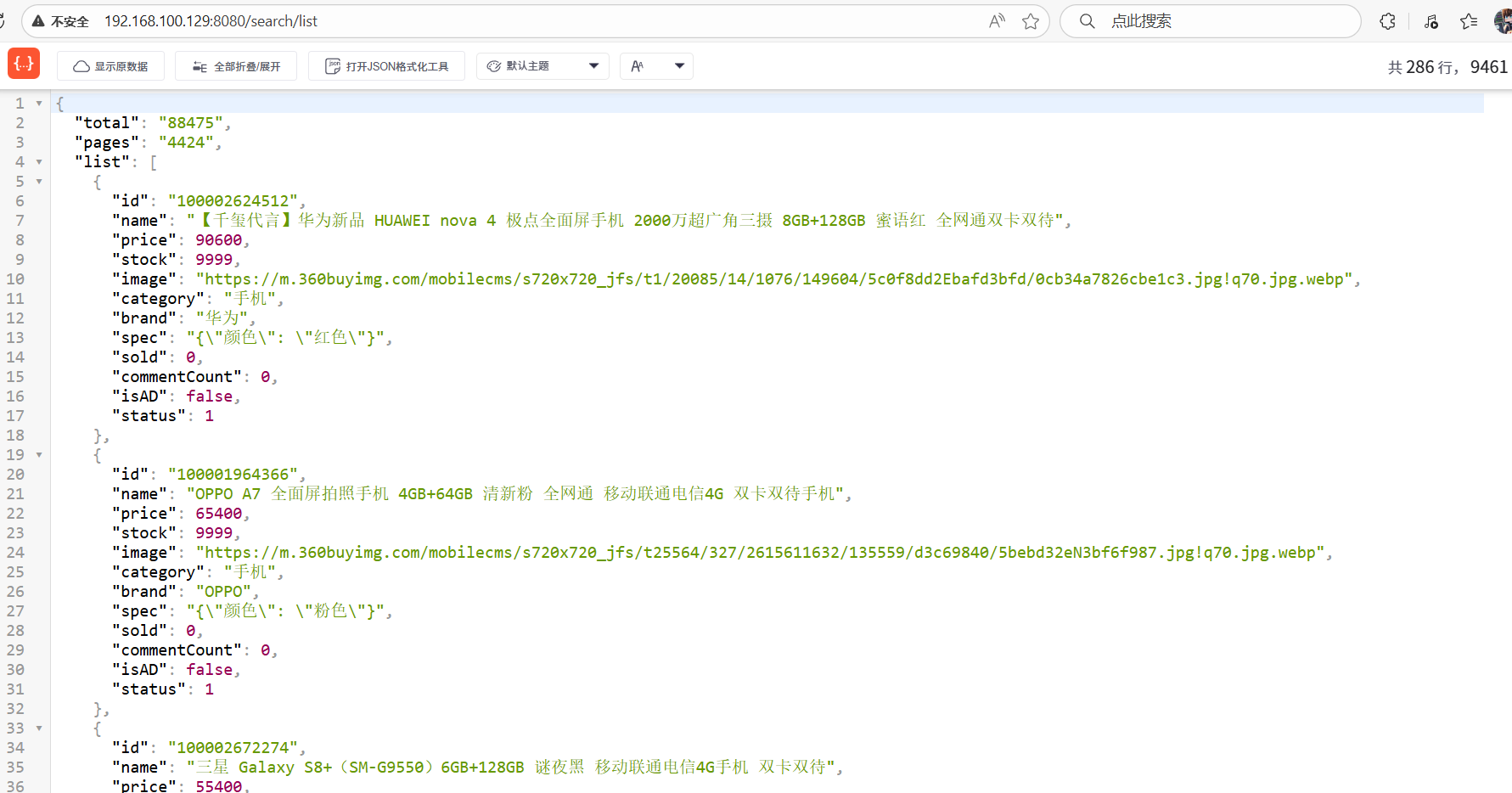Viewport: 1512px width, 793px height.
Task: Collapse the "list" array at line 4
Action: [x=39, y=162]
